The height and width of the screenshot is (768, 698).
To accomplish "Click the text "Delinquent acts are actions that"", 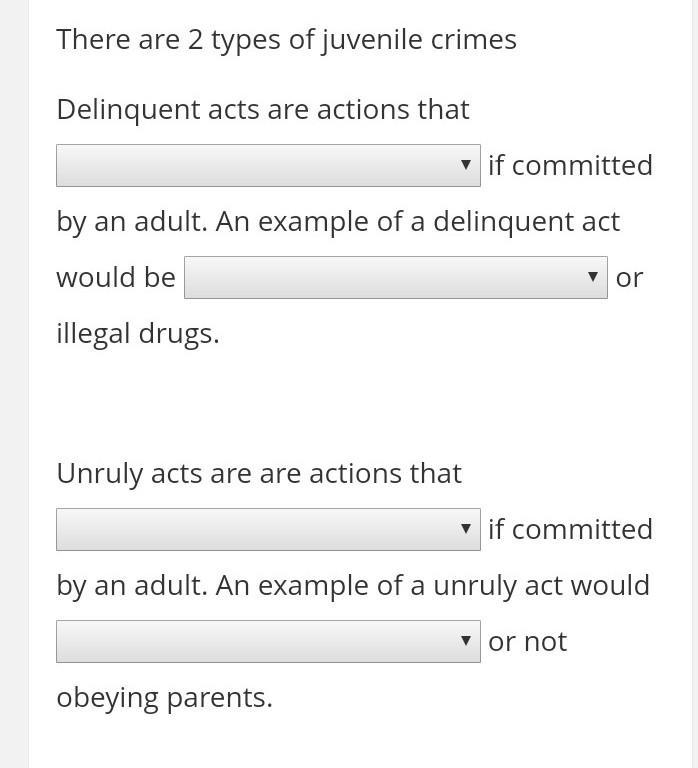I will 263,110.
